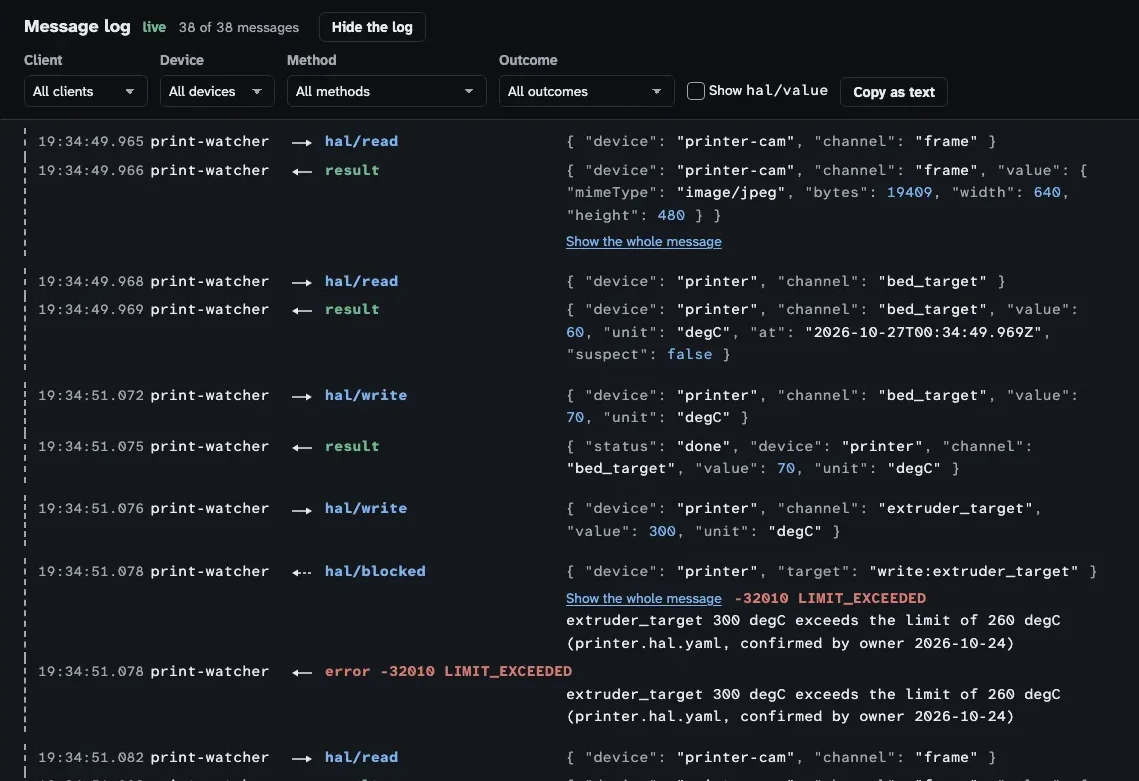The height and width of the screenshot is (781, 1139).
Task: Click the Method filter label
Action: 312,60
